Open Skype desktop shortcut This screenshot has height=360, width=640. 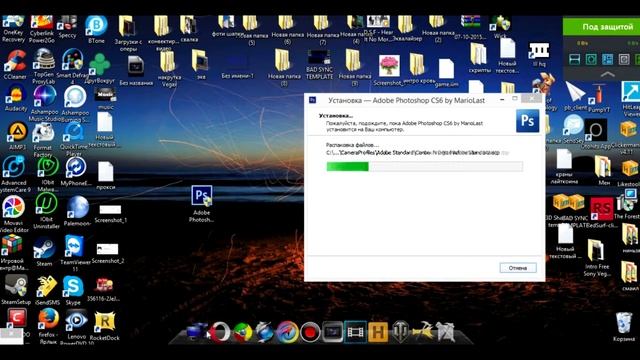click(x=73, y=290)
